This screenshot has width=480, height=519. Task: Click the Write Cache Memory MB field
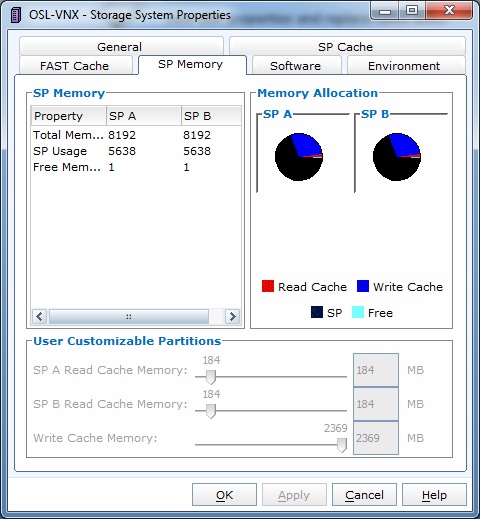pyautogui.click(x=376, y=438)
